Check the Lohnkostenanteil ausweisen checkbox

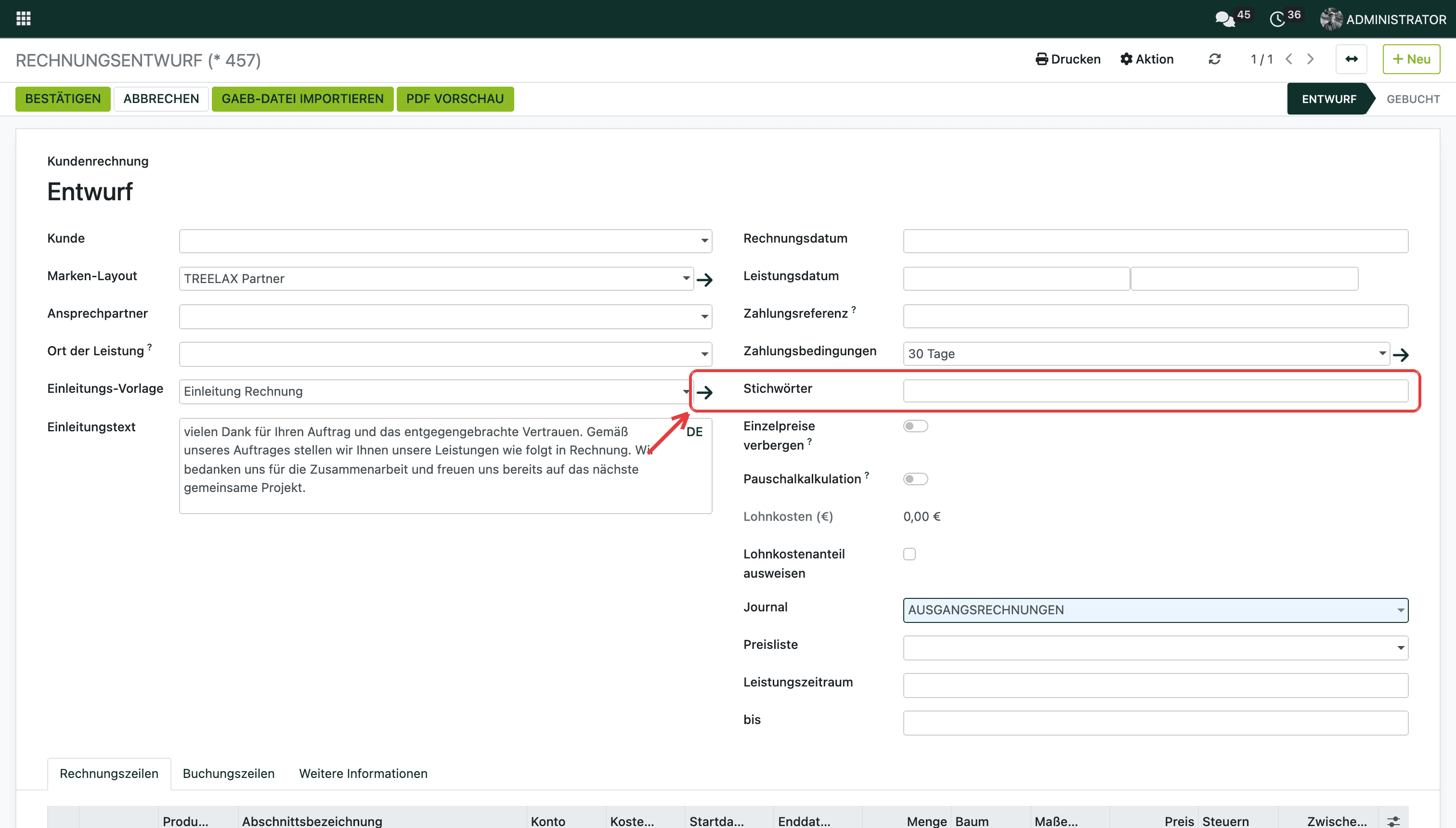(910, 554)
